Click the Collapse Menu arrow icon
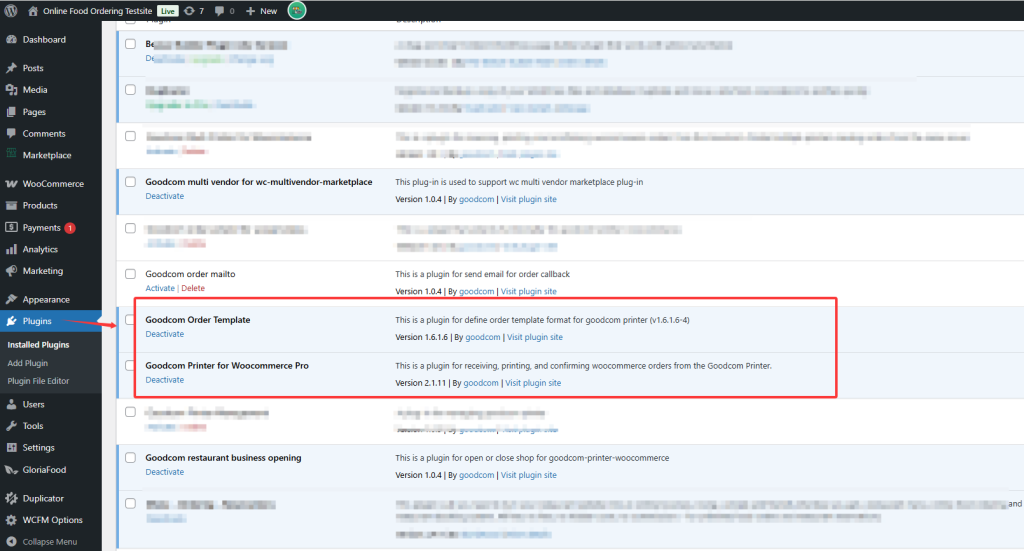This screenshot has width=1024, height=551. (11, 541)
